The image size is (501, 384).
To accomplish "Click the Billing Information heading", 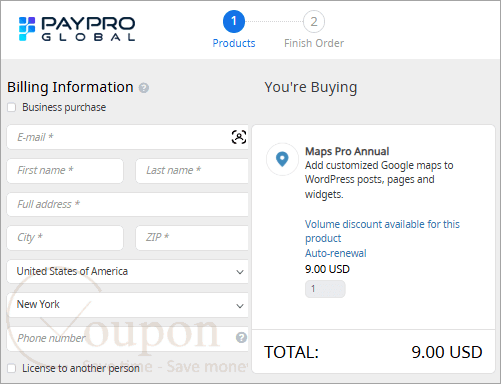I will [x=70, y=87].
